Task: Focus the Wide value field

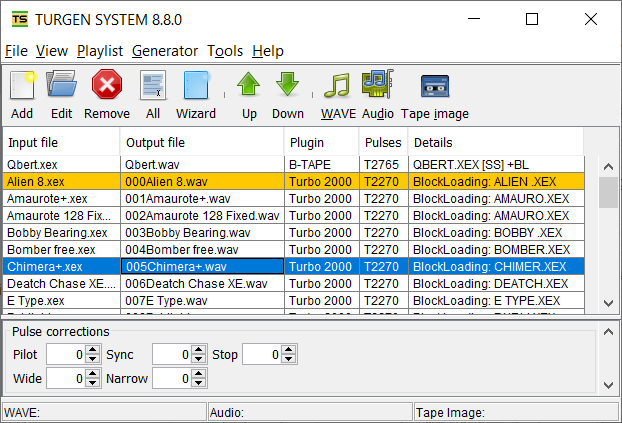Action: (x=67, y=378)
